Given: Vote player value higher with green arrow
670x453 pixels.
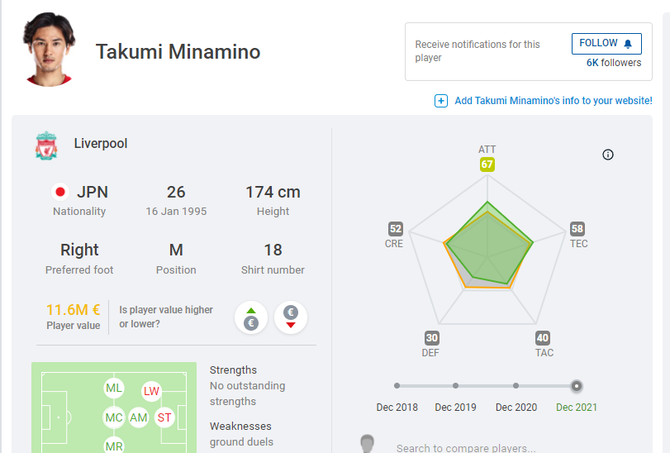Looking at the screenshot, I should pos(251,318).
